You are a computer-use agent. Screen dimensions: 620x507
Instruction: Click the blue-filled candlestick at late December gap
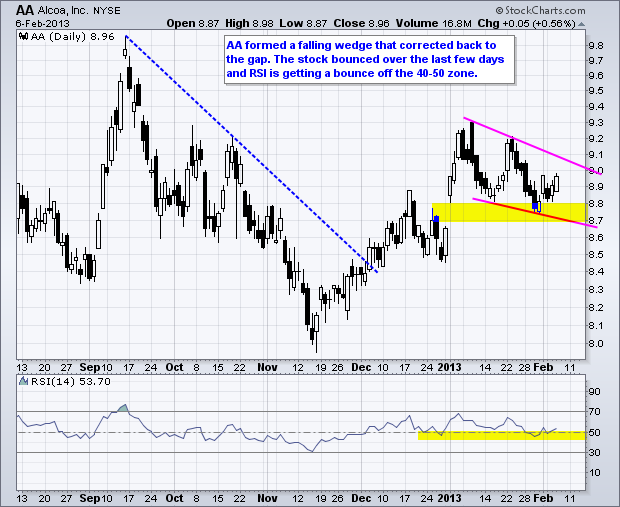437,218
